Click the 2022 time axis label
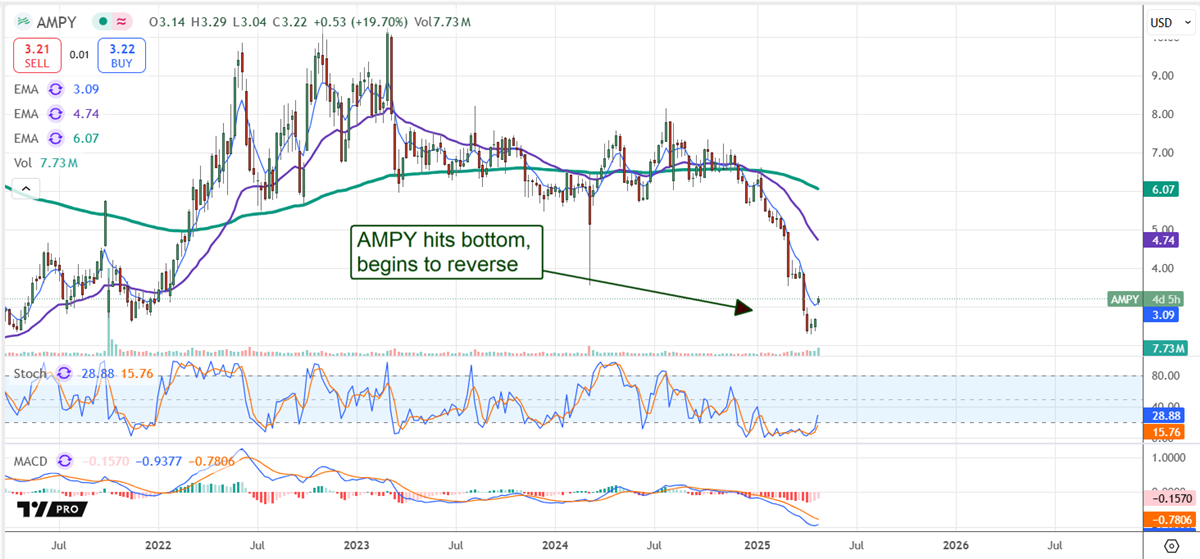The image size is (1200, 559). [x=157, y=545]
